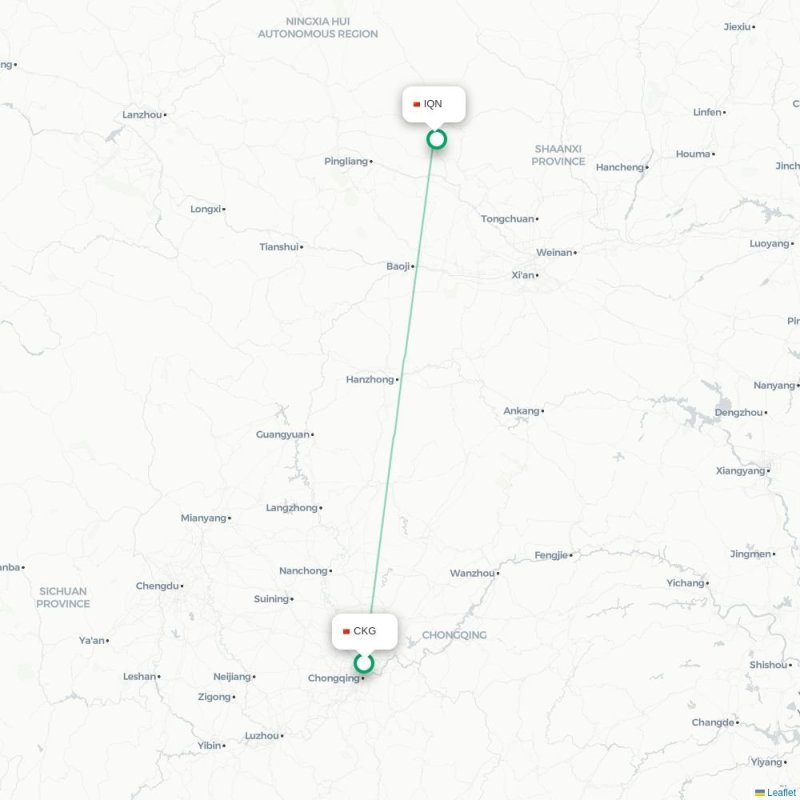
Task: Click the Baoji city label
Action: (x=398, y=266)
